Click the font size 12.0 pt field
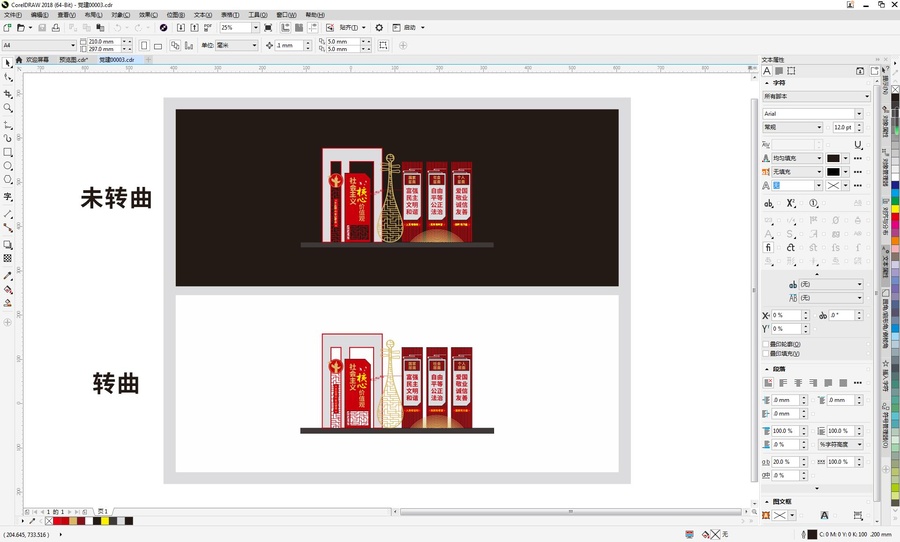900x542 pixels. 843,127
